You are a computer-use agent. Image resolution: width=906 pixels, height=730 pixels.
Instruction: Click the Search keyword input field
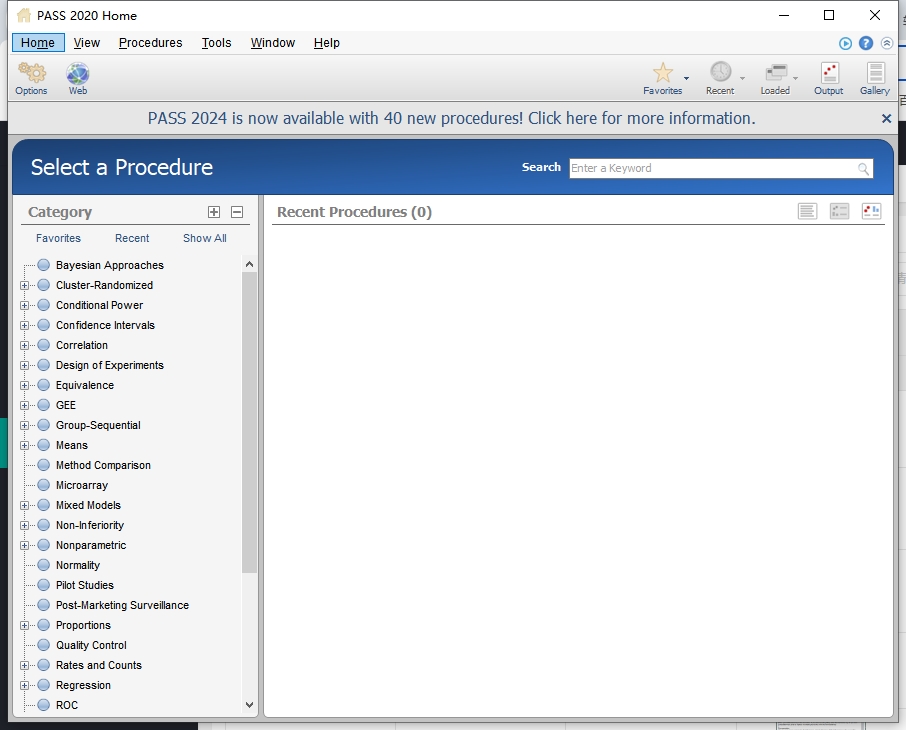[x=712, y=168]
